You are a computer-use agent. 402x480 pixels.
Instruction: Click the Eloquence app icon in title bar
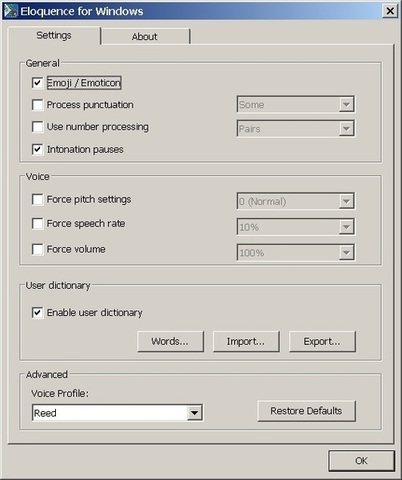click(10, 11)
